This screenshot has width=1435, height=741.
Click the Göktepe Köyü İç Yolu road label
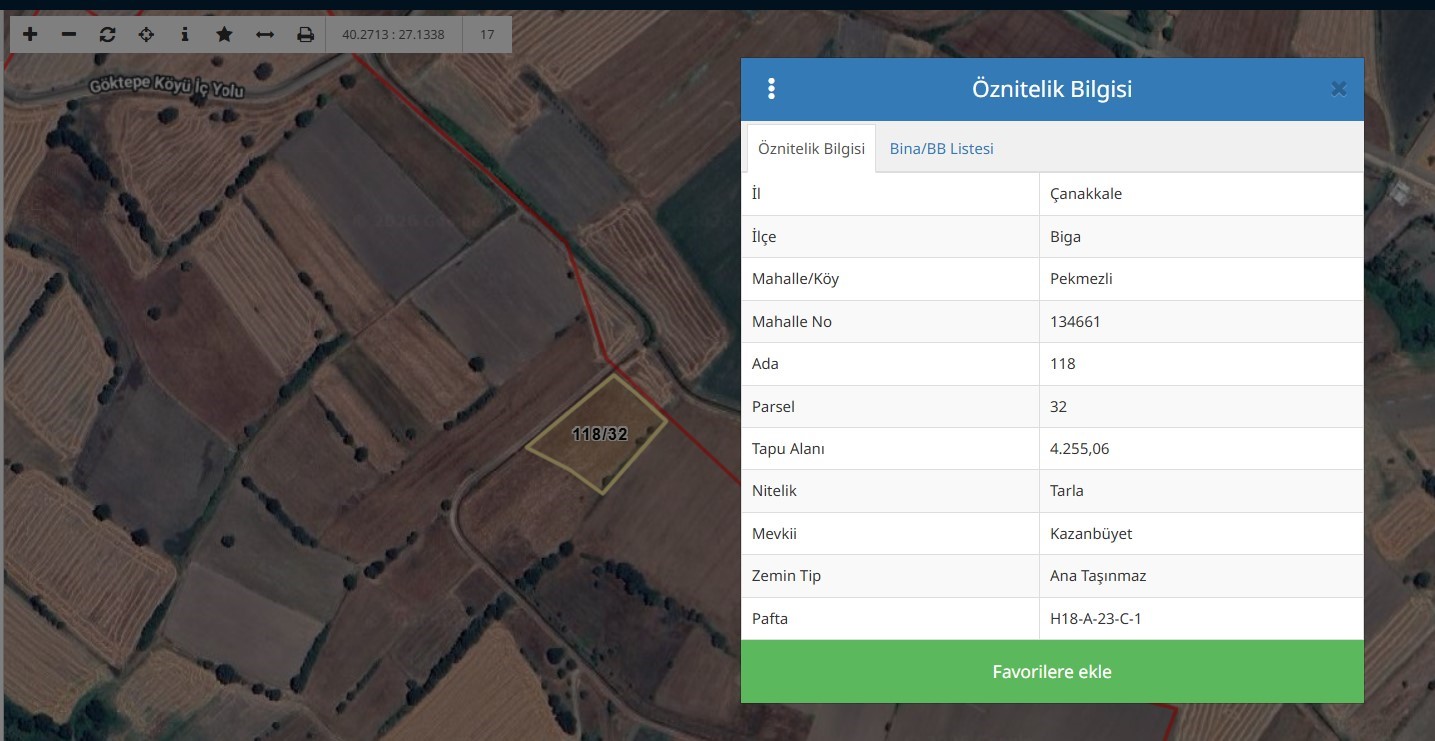click(x=166, y=86)
